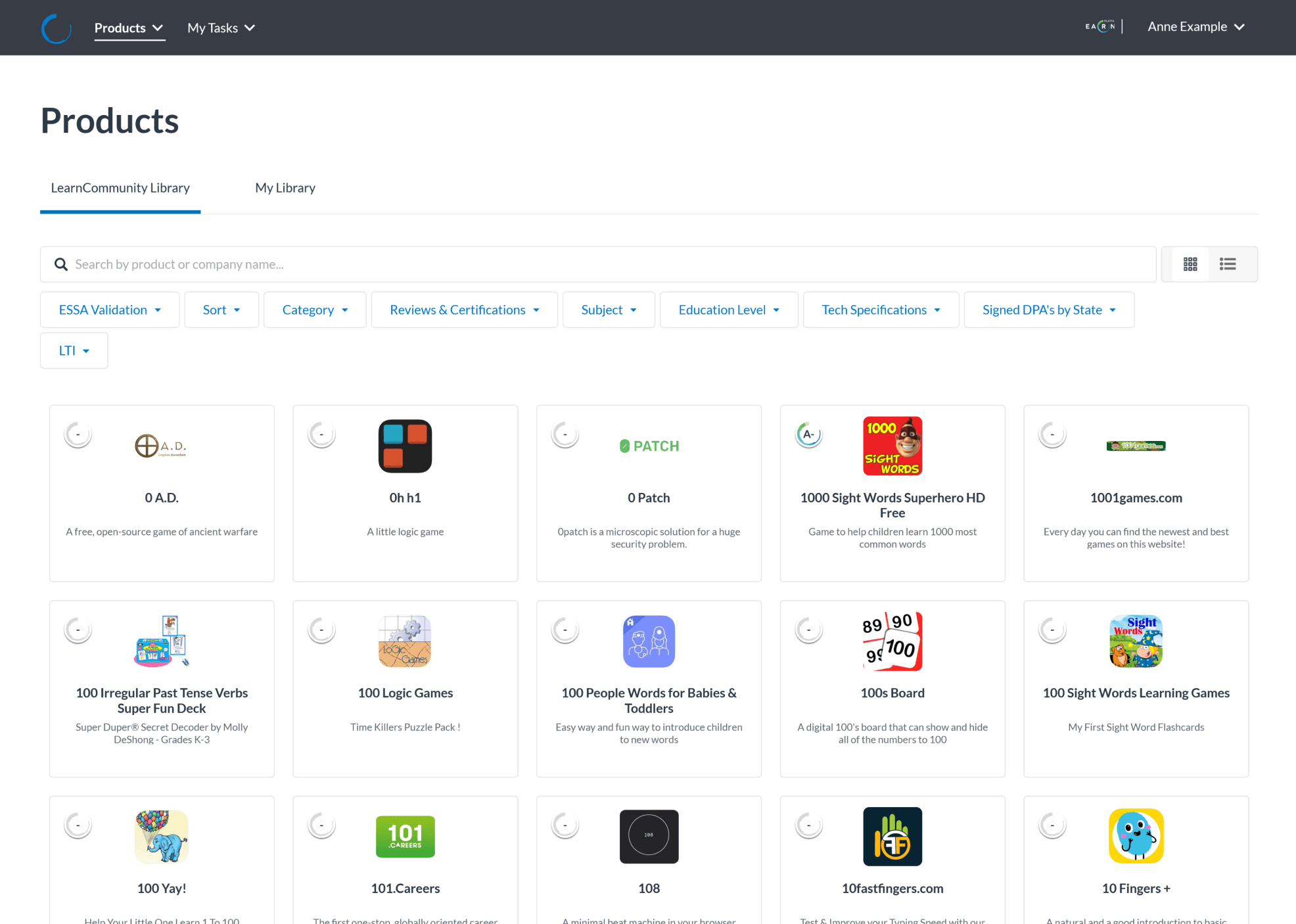Open the 0 Patch product title
1296x924 pixels.
649,498
